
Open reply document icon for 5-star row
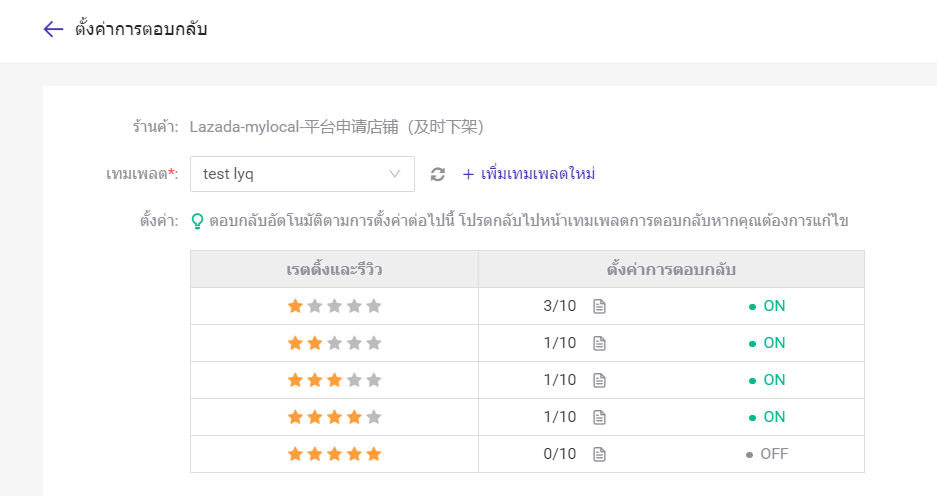point(599,454)
